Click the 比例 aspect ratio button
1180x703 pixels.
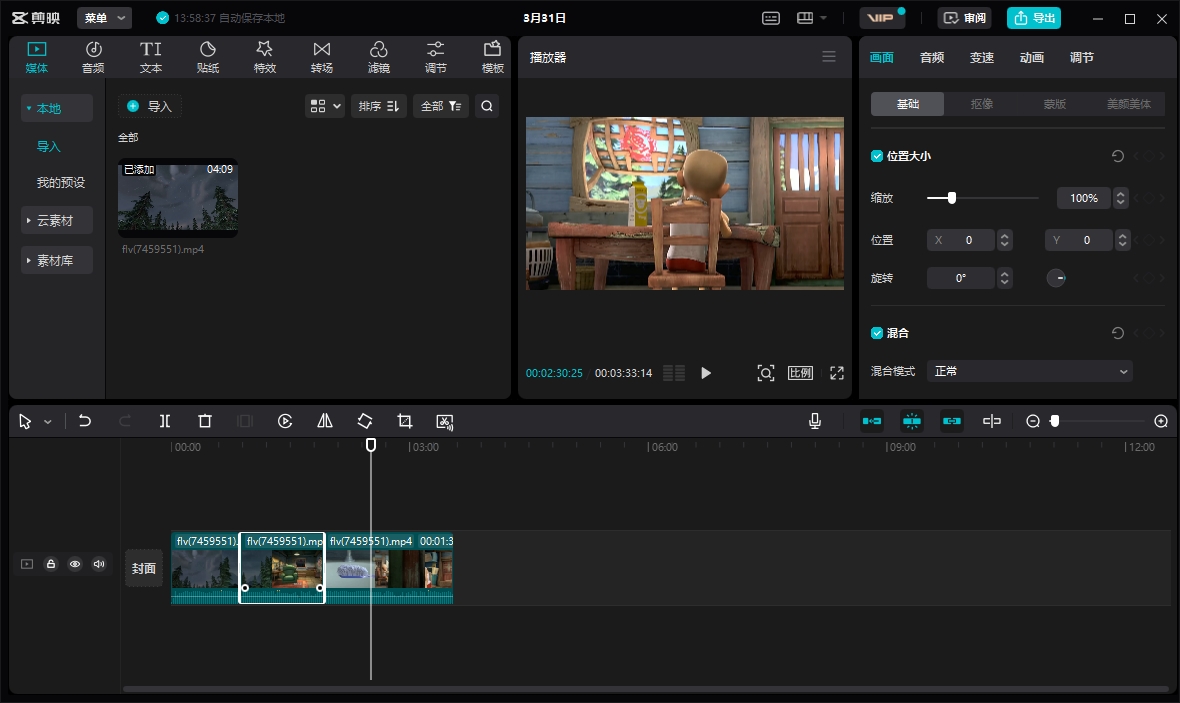(x=800, y=373)
